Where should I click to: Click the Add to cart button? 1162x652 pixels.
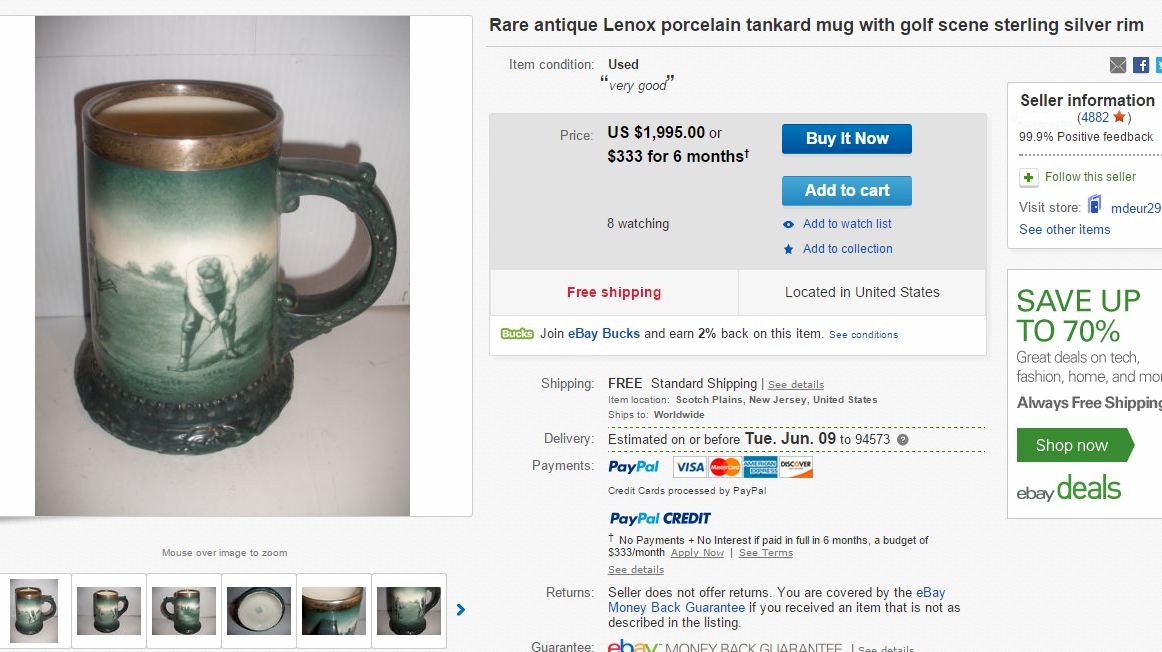pos(847,190)
